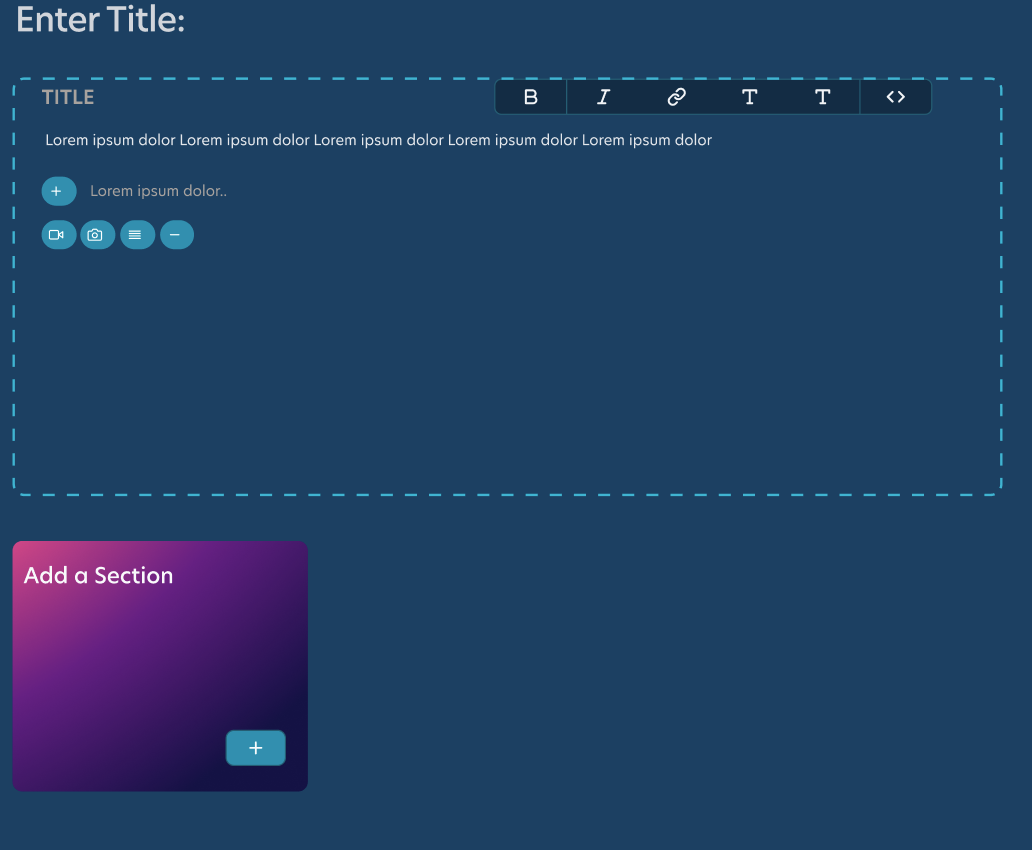The image size is (1032, 850).
Task: Click the TITLE label in the section
Action: click(x=69, y=96)
